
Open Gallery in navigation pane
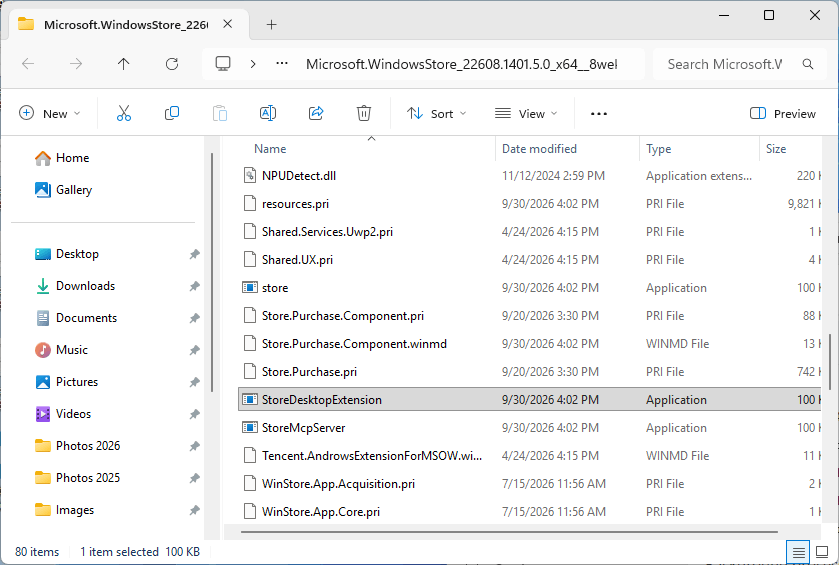(63, 190)
